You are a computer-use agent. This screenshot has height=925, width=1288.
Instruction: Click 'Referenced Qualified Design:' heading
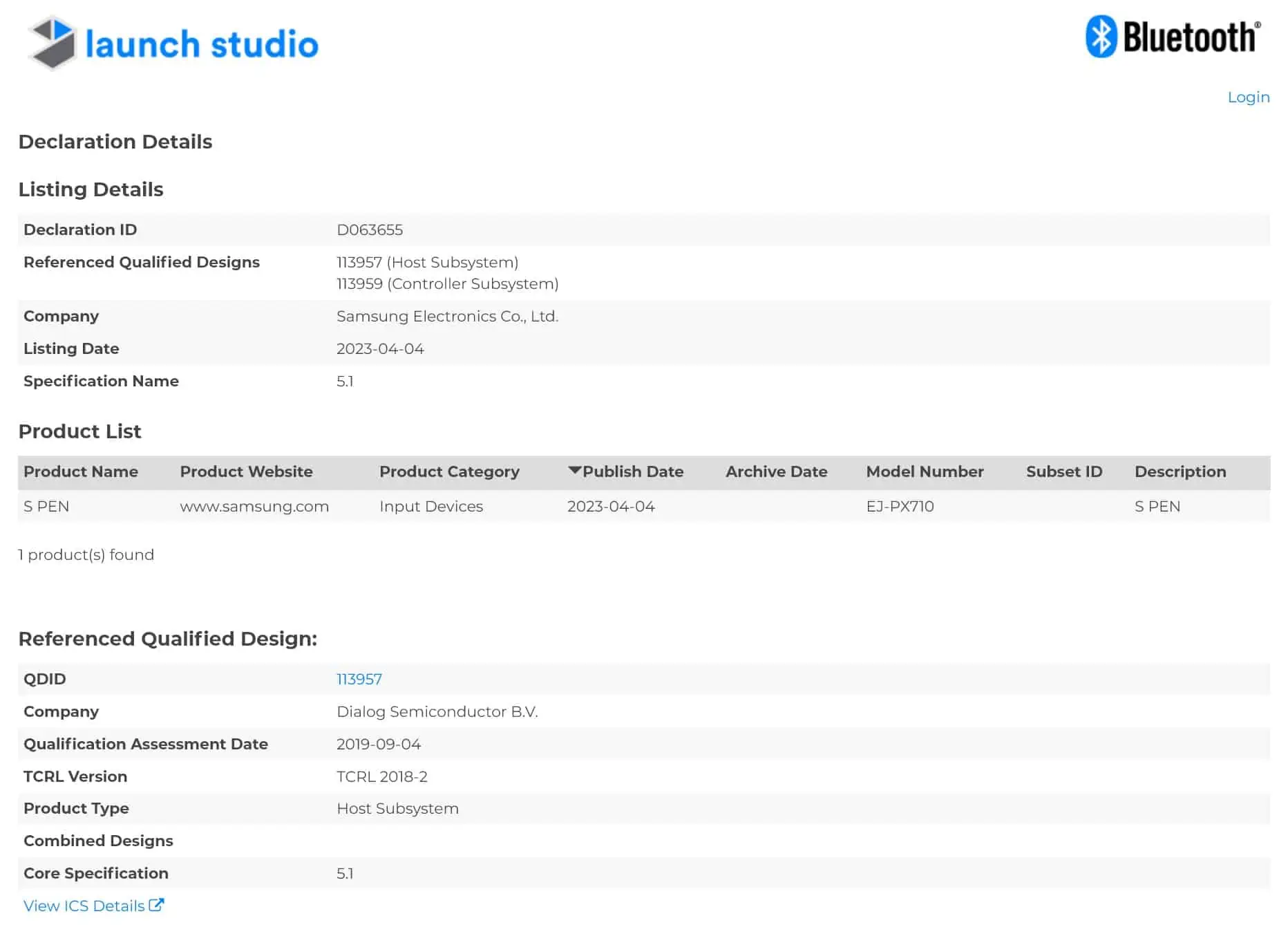point(168,639)
